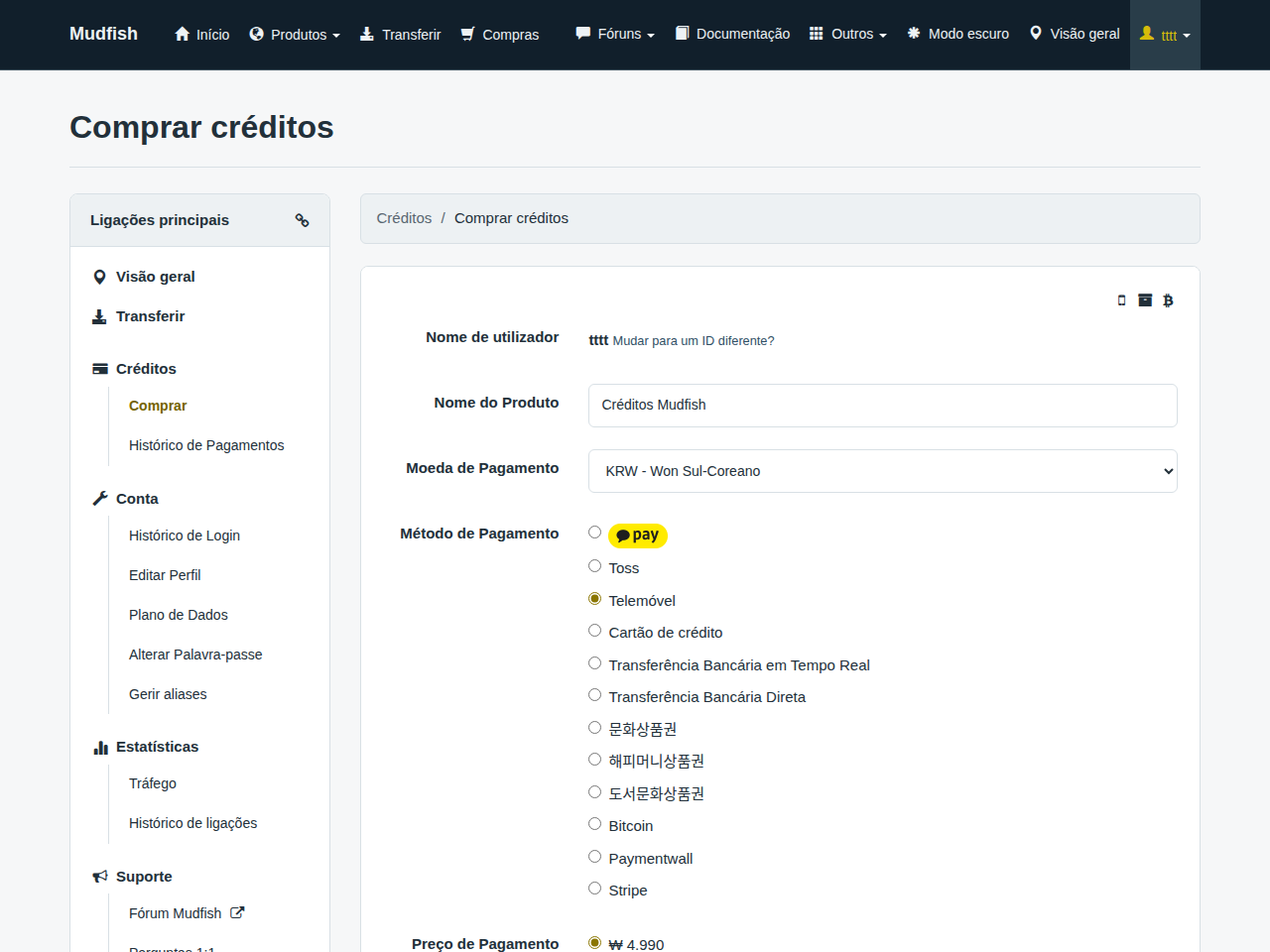Open the Moeda de Pagamento currency dropdown
1270x952 pixels.
883,471
